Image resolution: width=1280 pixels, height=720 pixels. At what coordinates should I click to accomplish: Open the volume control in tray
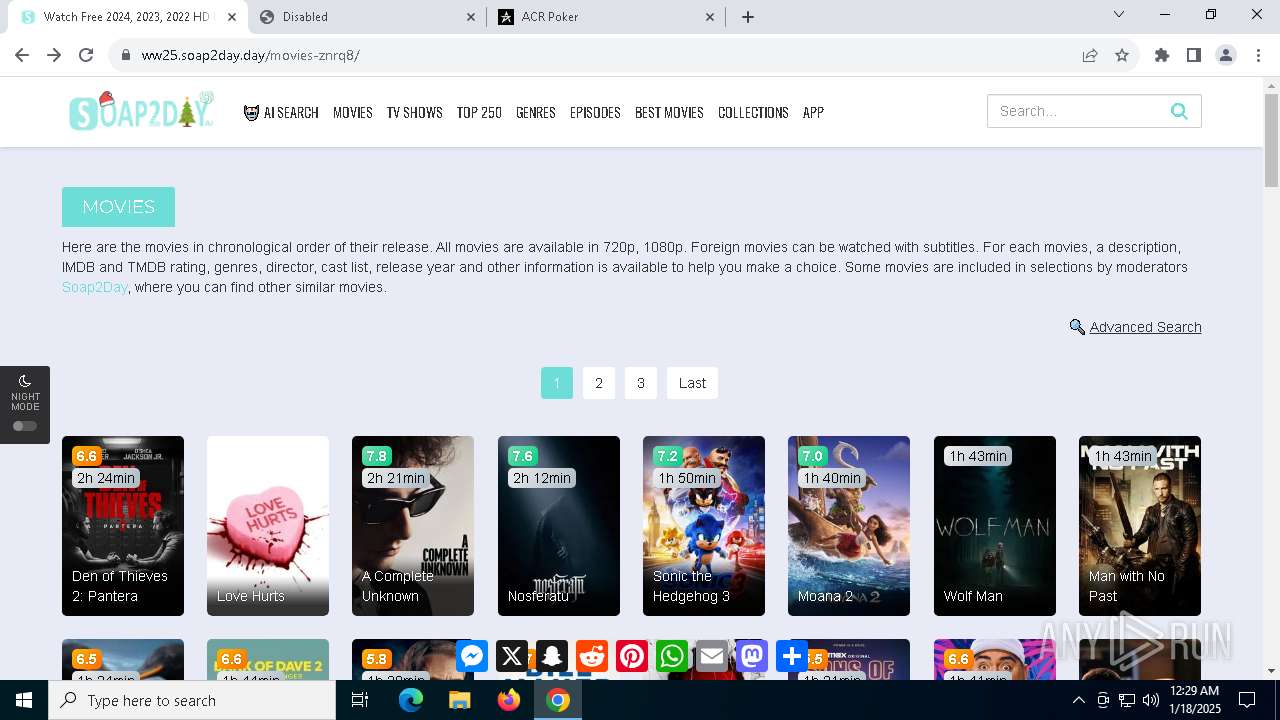tap(1151, 700)
